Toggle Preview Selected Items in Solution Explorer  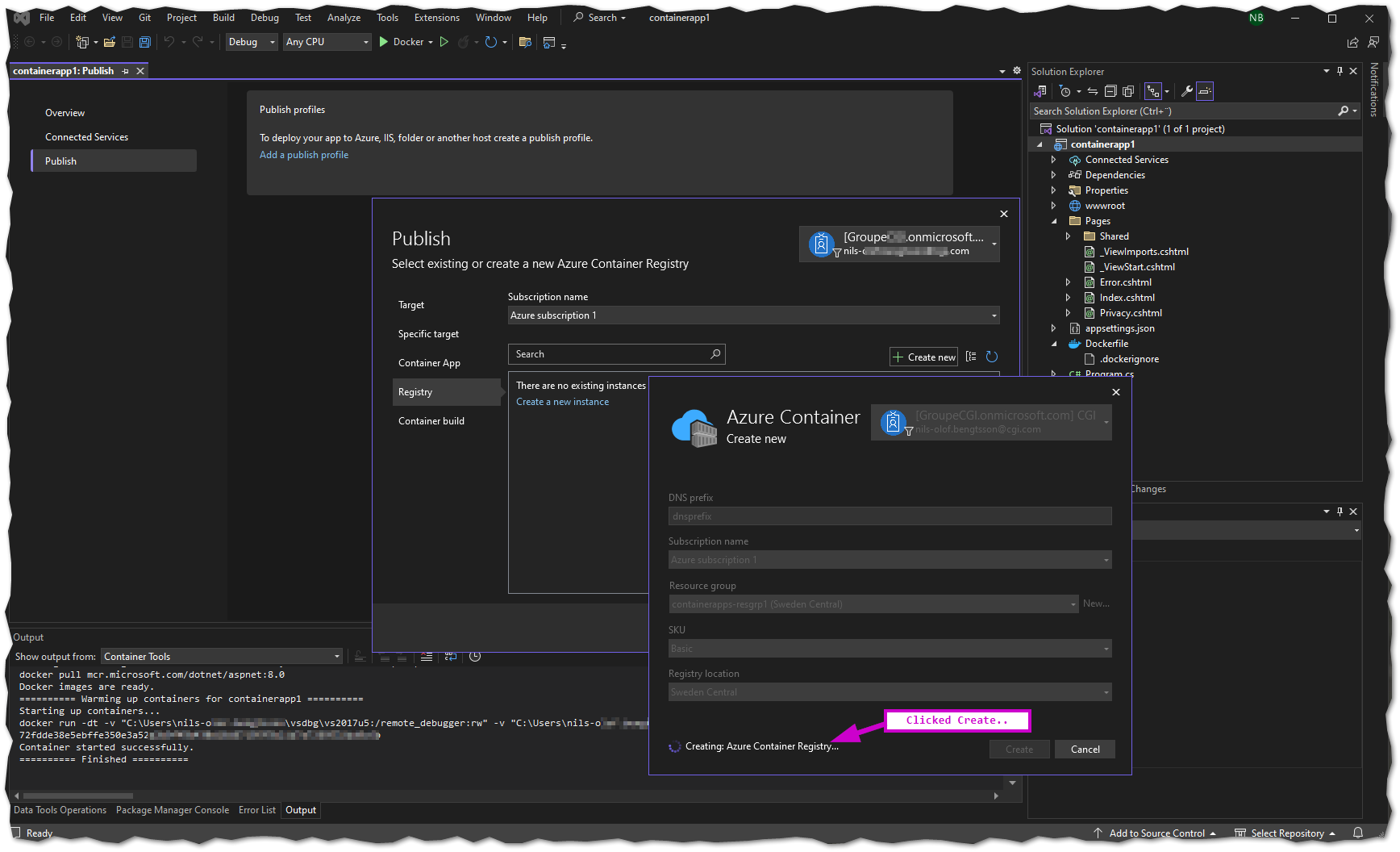(1205, 91)
